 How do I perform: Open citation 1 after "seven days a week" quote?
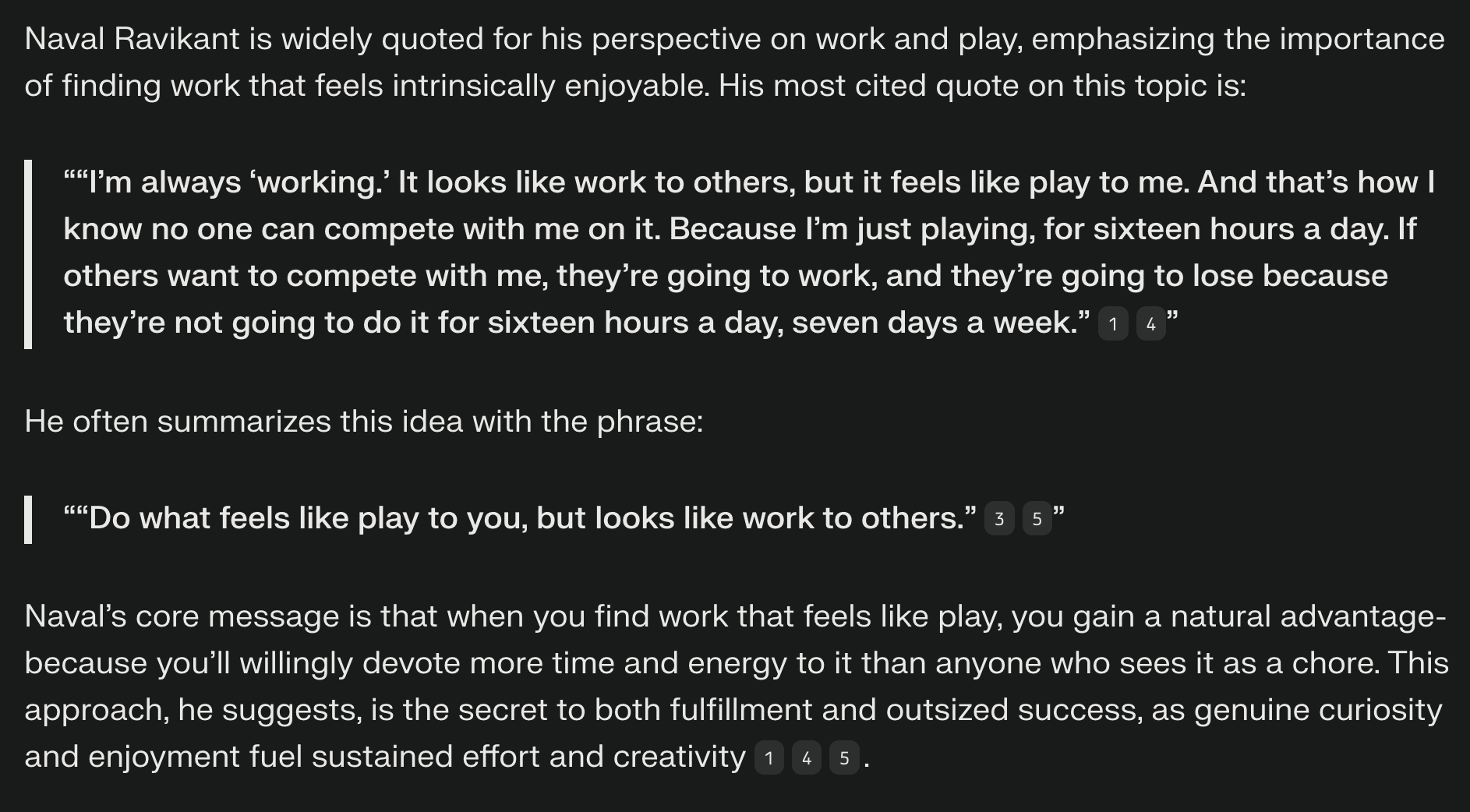(x=1113, y=324)
